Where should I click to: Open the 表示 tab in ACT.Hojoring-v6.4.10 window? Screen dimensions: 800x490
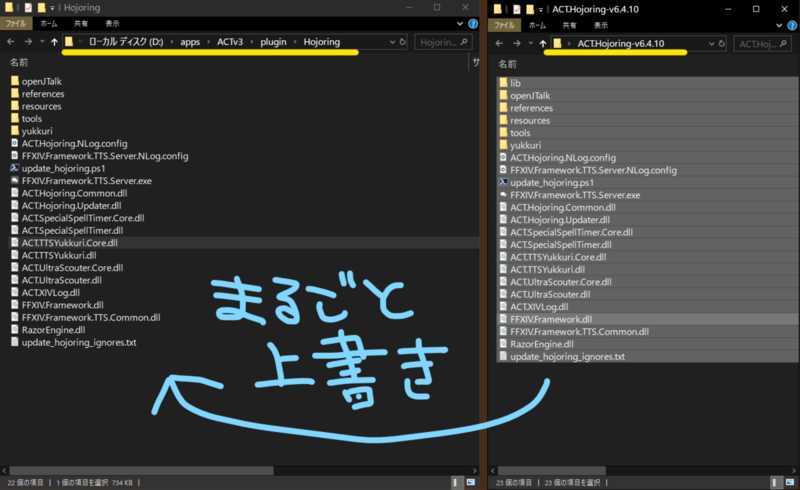click(x=601, y=25)
